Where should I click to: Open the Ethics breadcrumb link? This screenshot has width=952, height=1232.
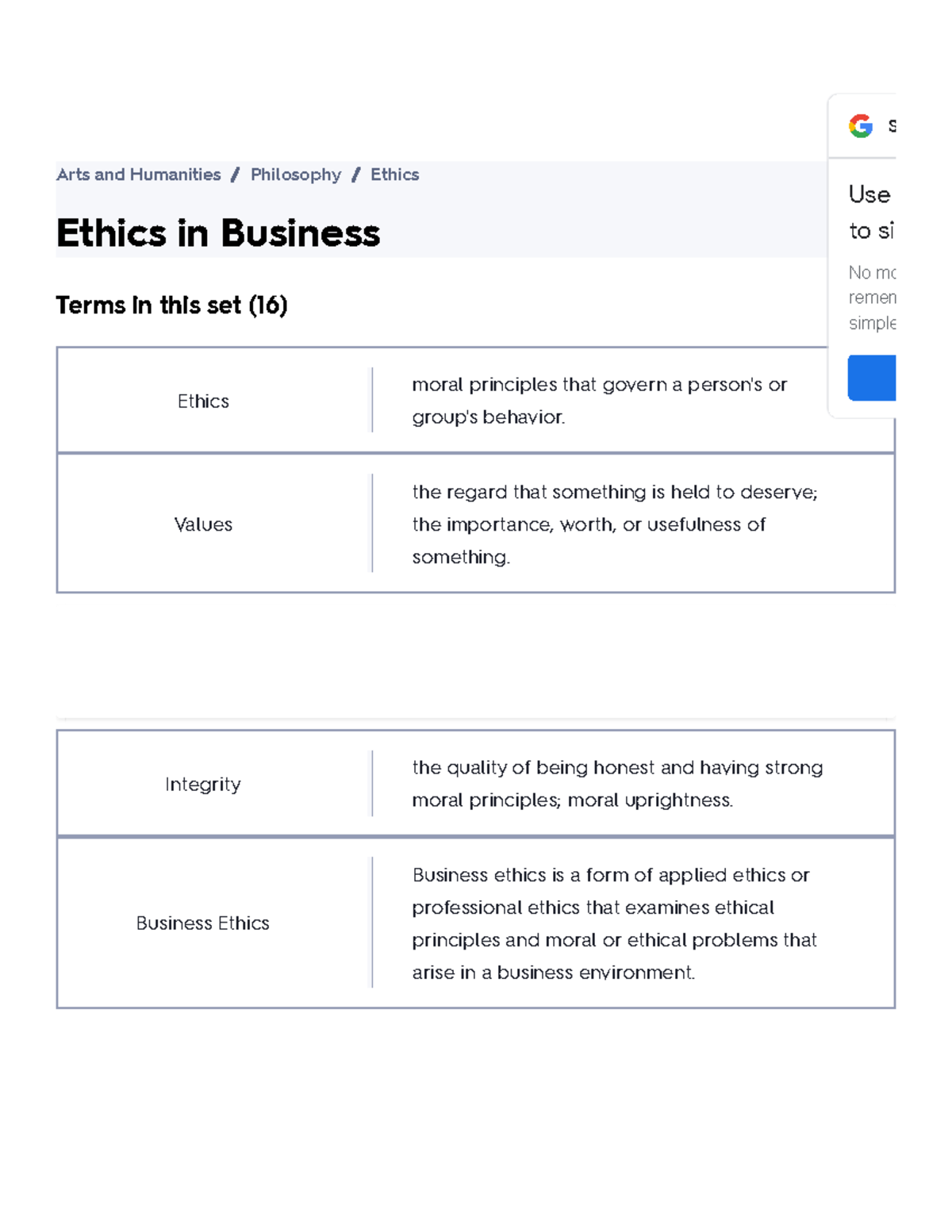pos(394,175)
